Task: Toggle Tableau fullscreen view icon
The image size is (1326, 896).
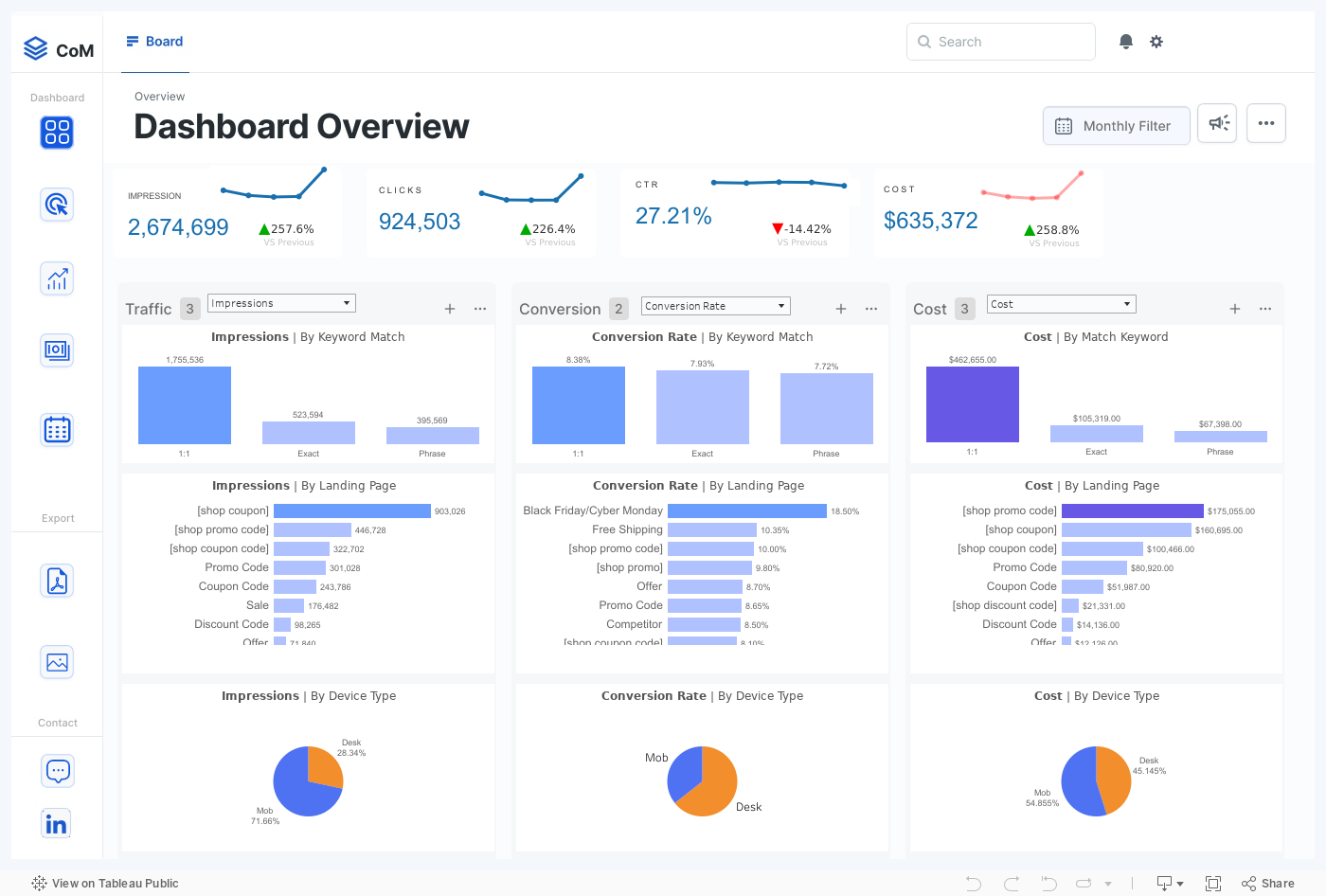Action: [1213, 884]
